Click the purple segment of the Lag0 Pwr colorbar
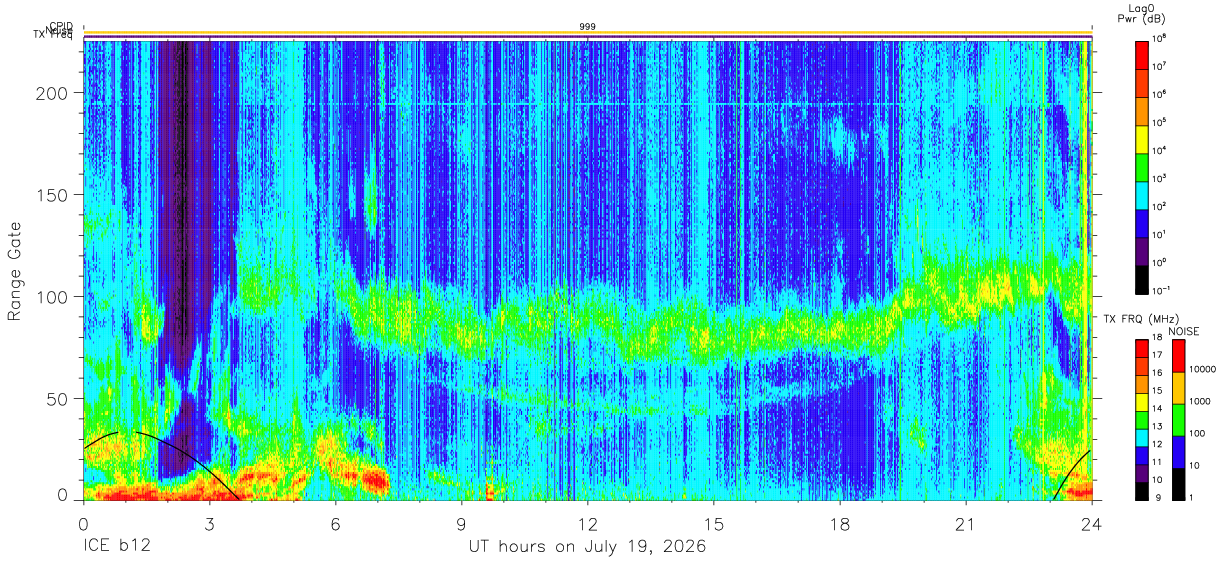Image resolution: width=1228 pixels, height=567 pixels. [x=1141, y=249]
